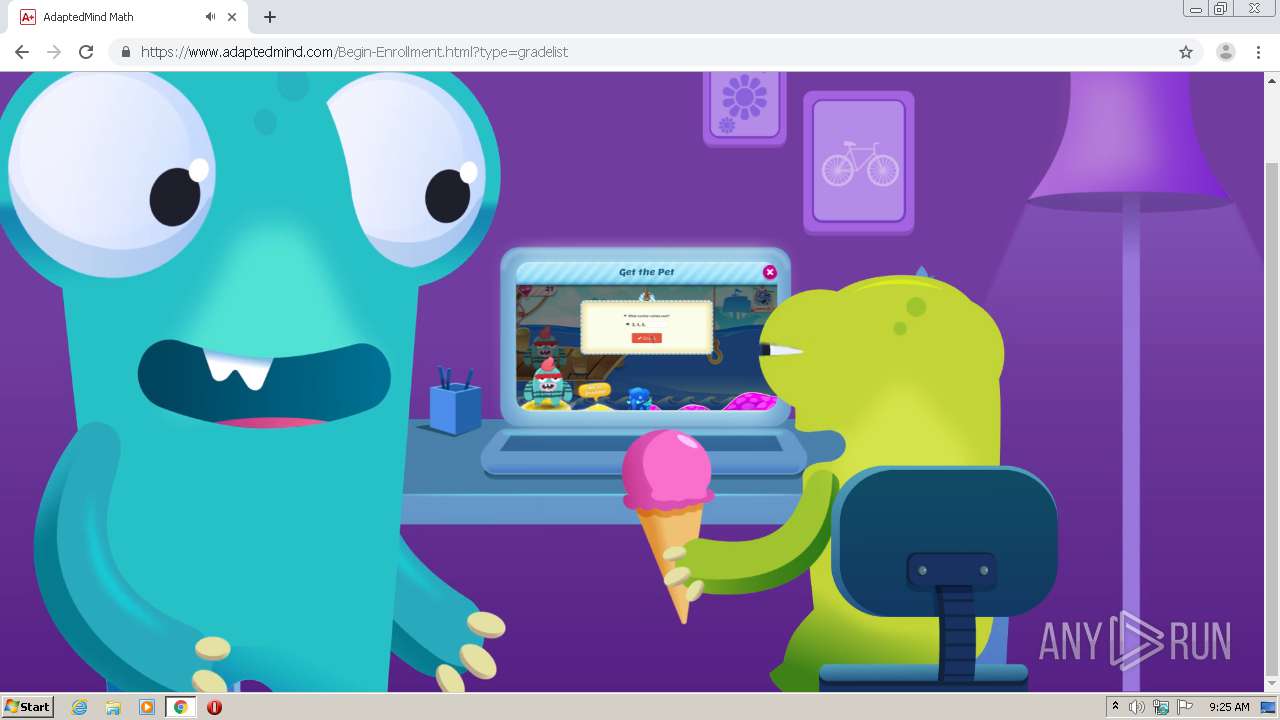Close the Get the Pet popup
The width and height of the screenshot is (1280, 720).
[x=769, y=272]
